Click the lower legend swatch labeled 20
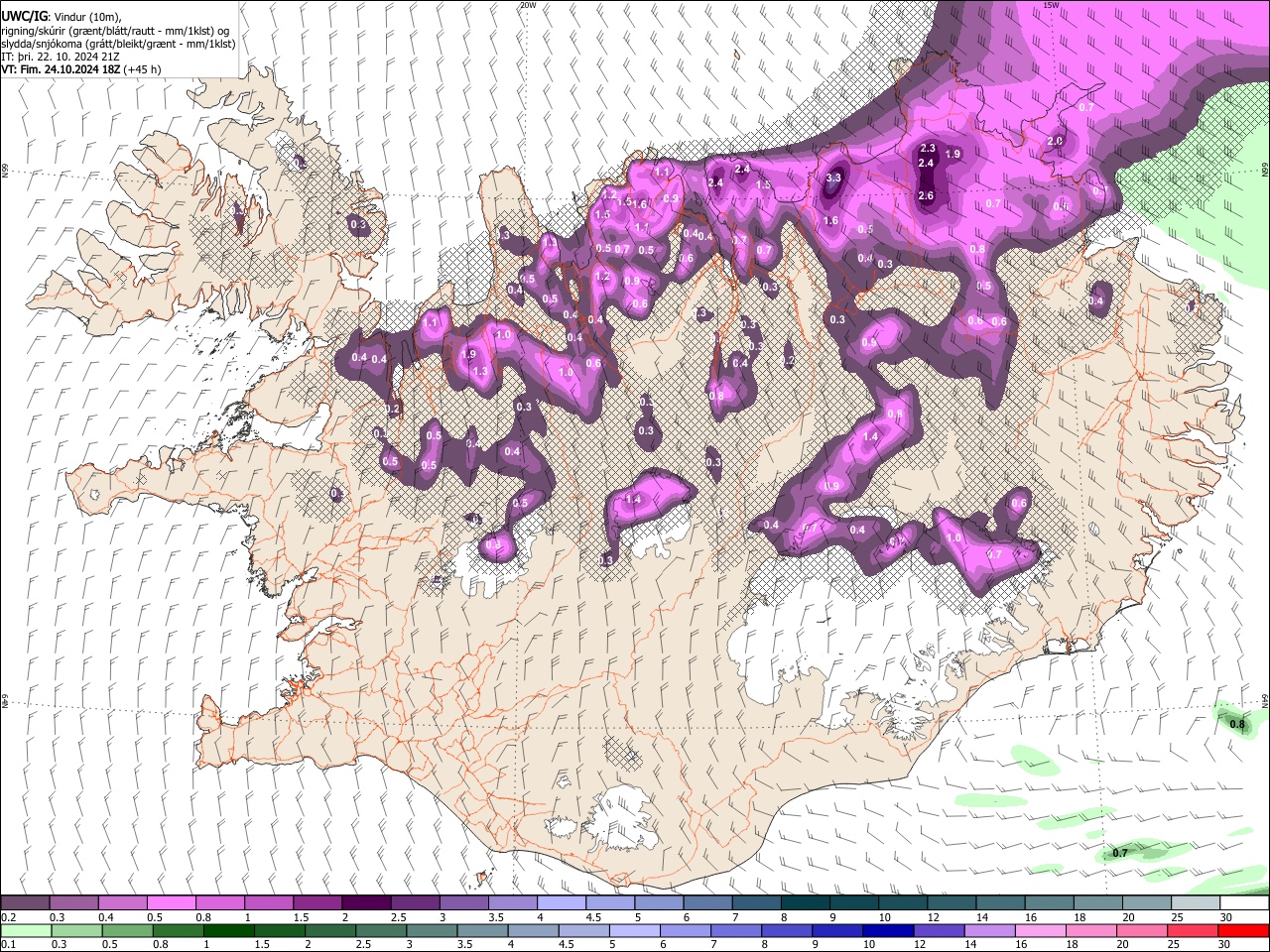This screenshot has width=1270, height=952. tap(1141, 930)
